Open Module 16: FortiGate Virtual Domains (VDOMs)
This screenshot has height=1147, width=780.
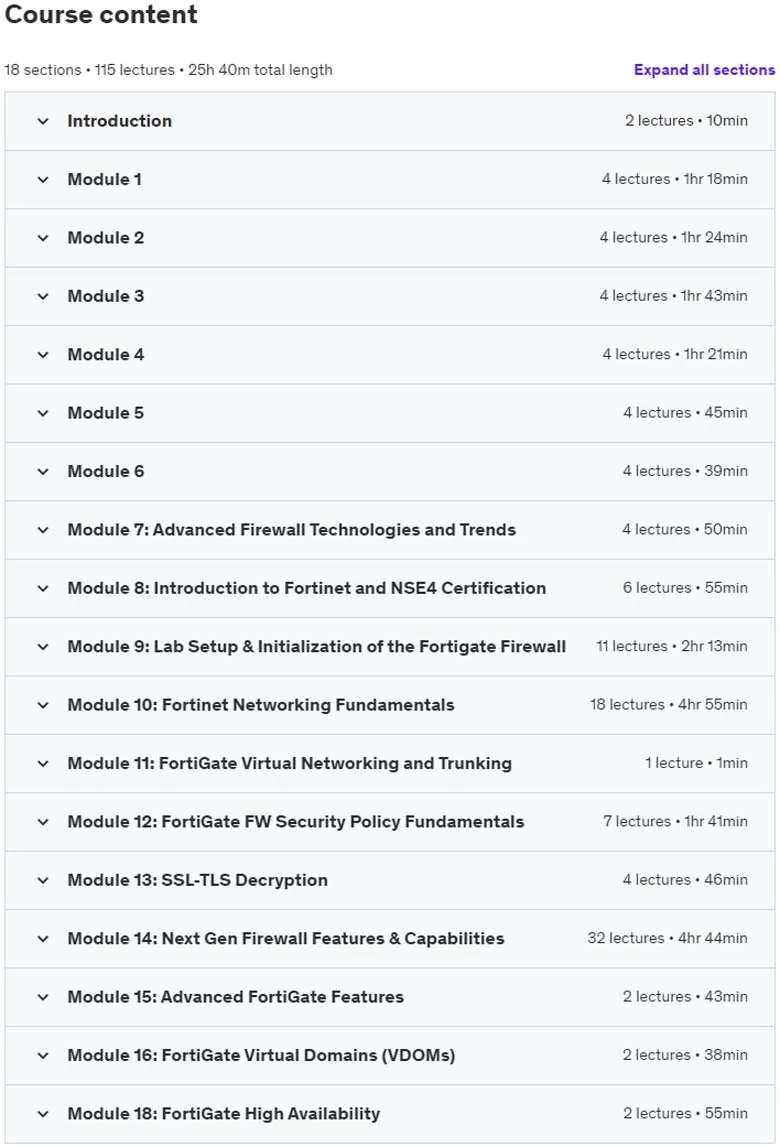261,1056
